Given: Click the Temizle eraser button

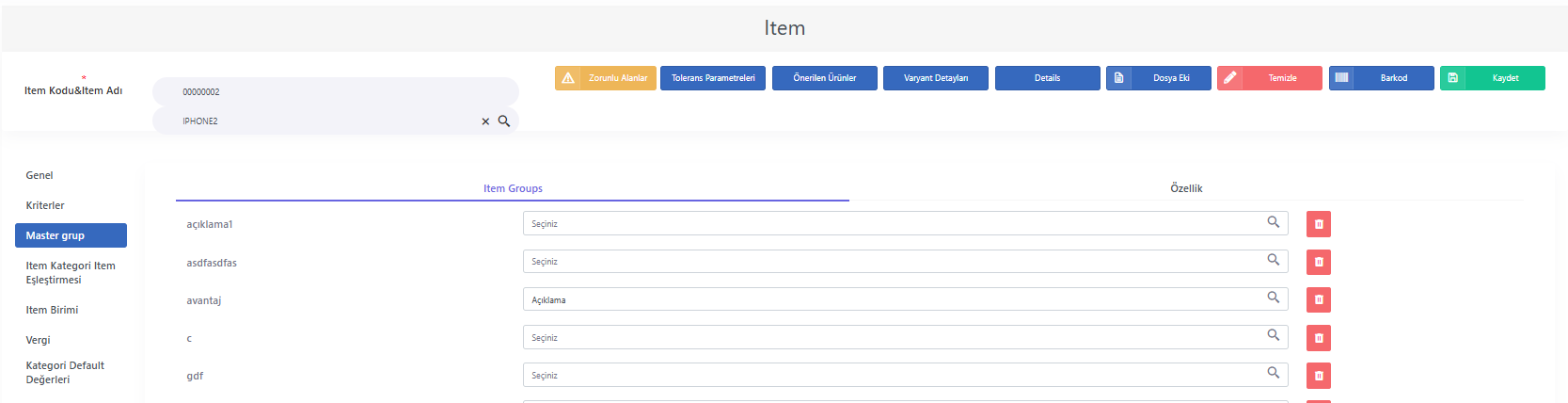Looking at the screenshot, I should (x=1269, y=78).
